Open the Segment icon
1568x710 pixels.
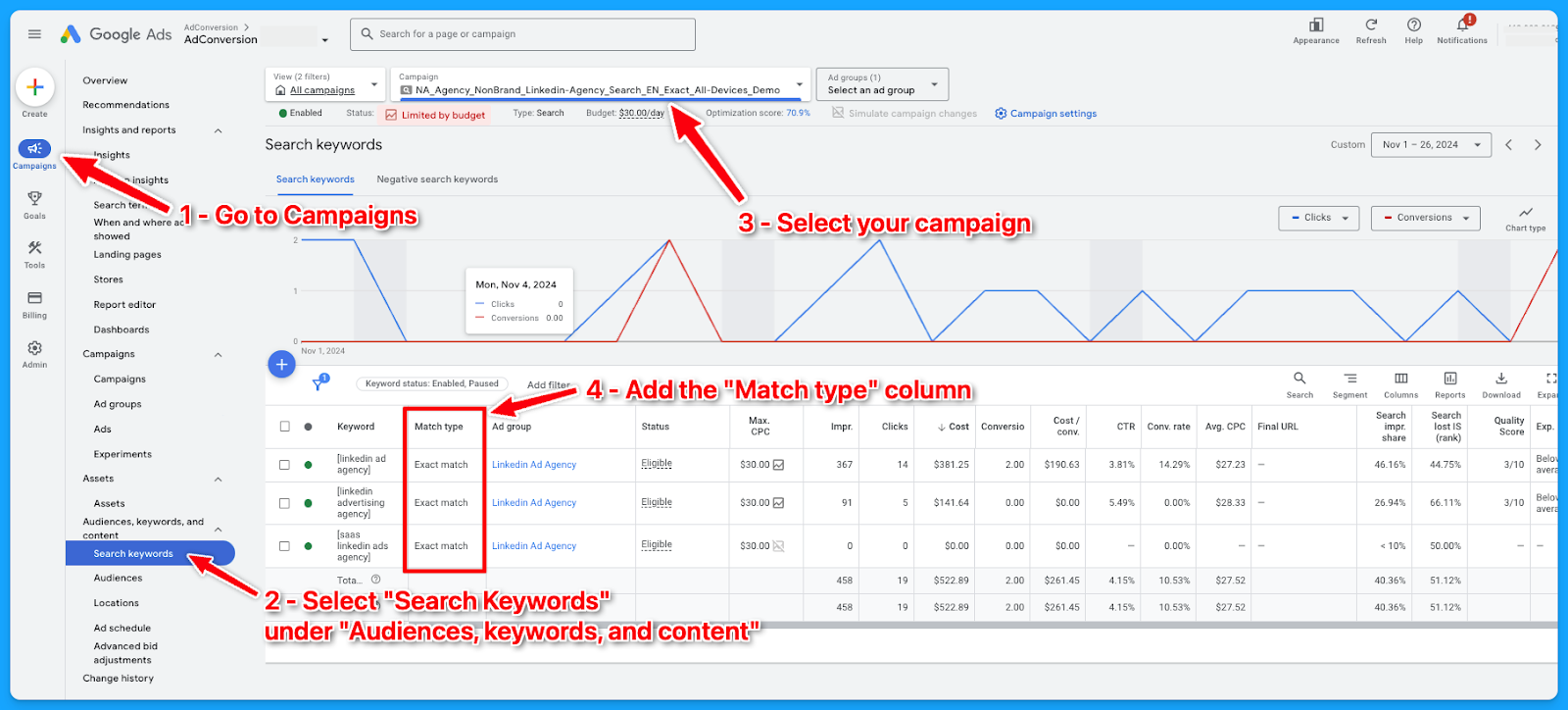1349,384
